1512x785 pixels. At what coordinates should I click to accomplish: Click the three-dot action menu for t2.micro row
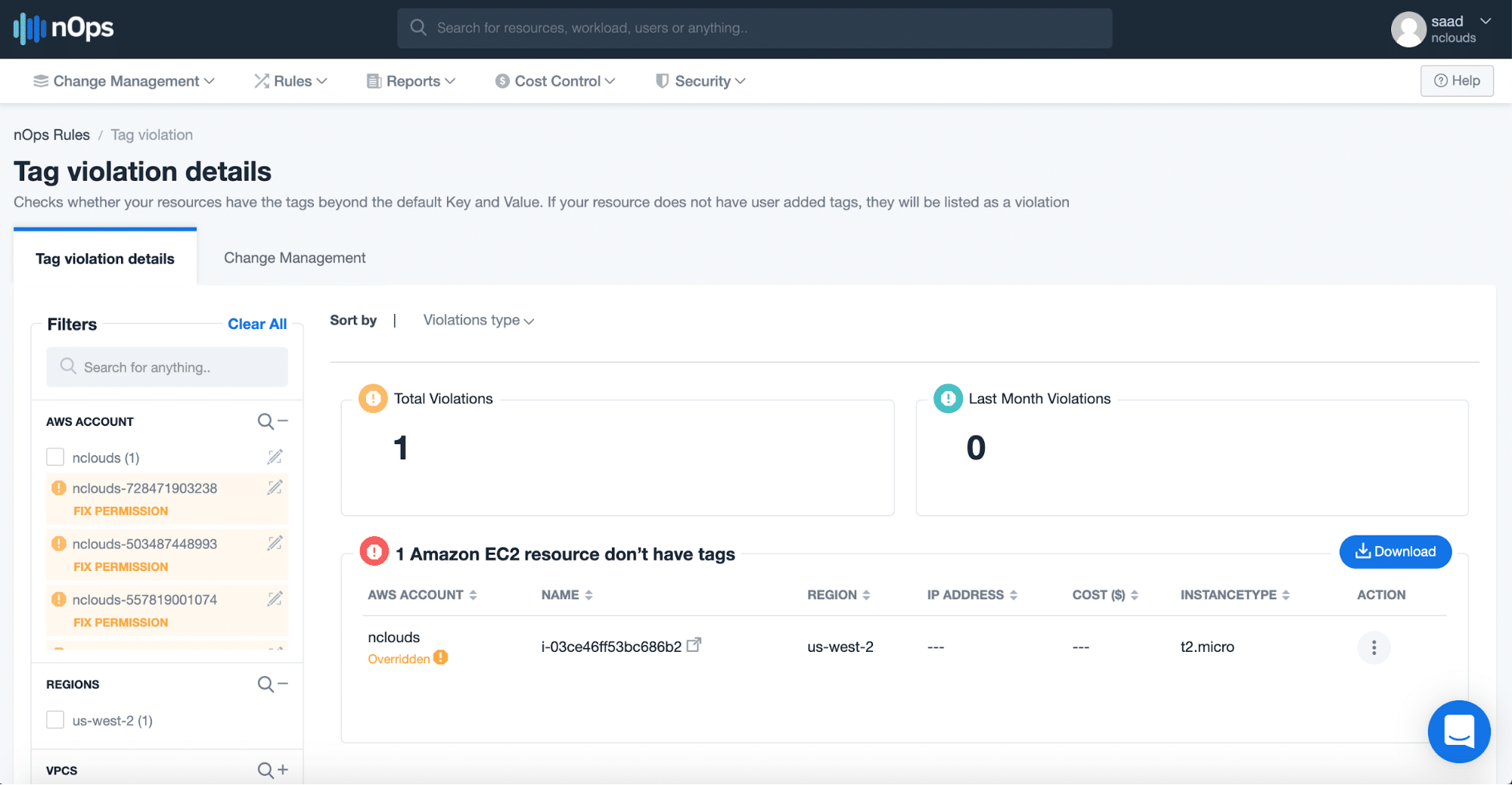pos(1374,647)
